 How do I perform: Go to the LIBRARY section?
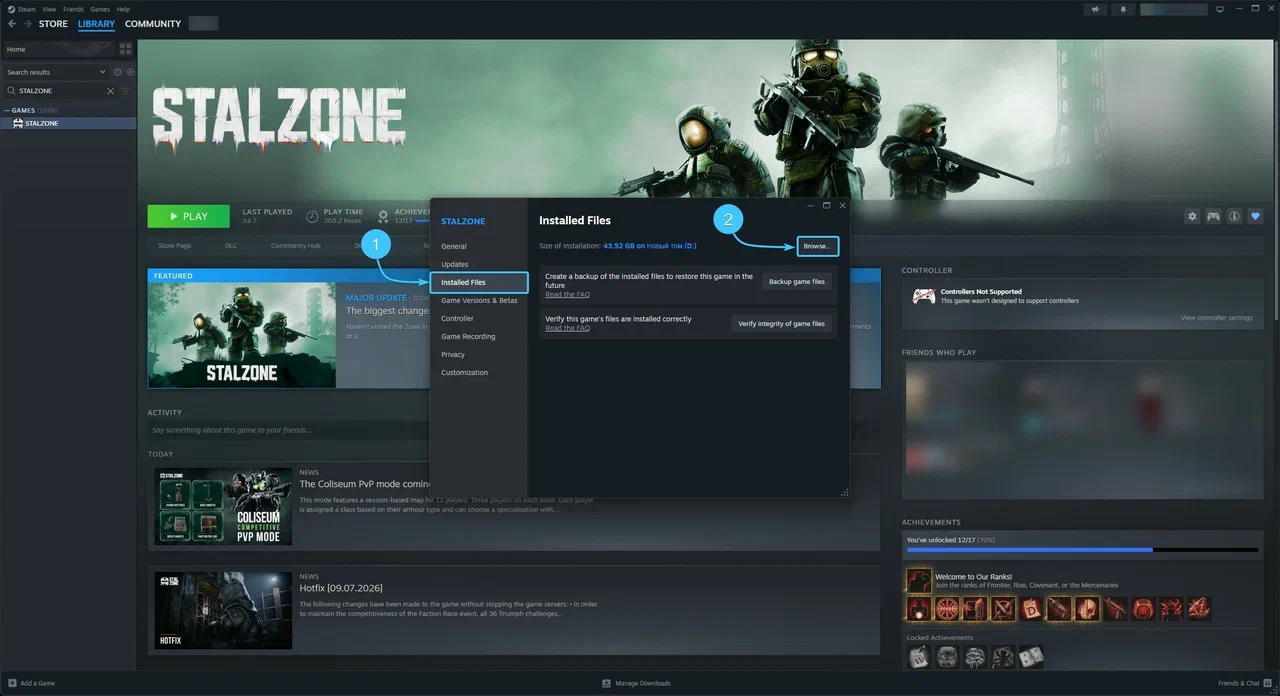[97, 24]
